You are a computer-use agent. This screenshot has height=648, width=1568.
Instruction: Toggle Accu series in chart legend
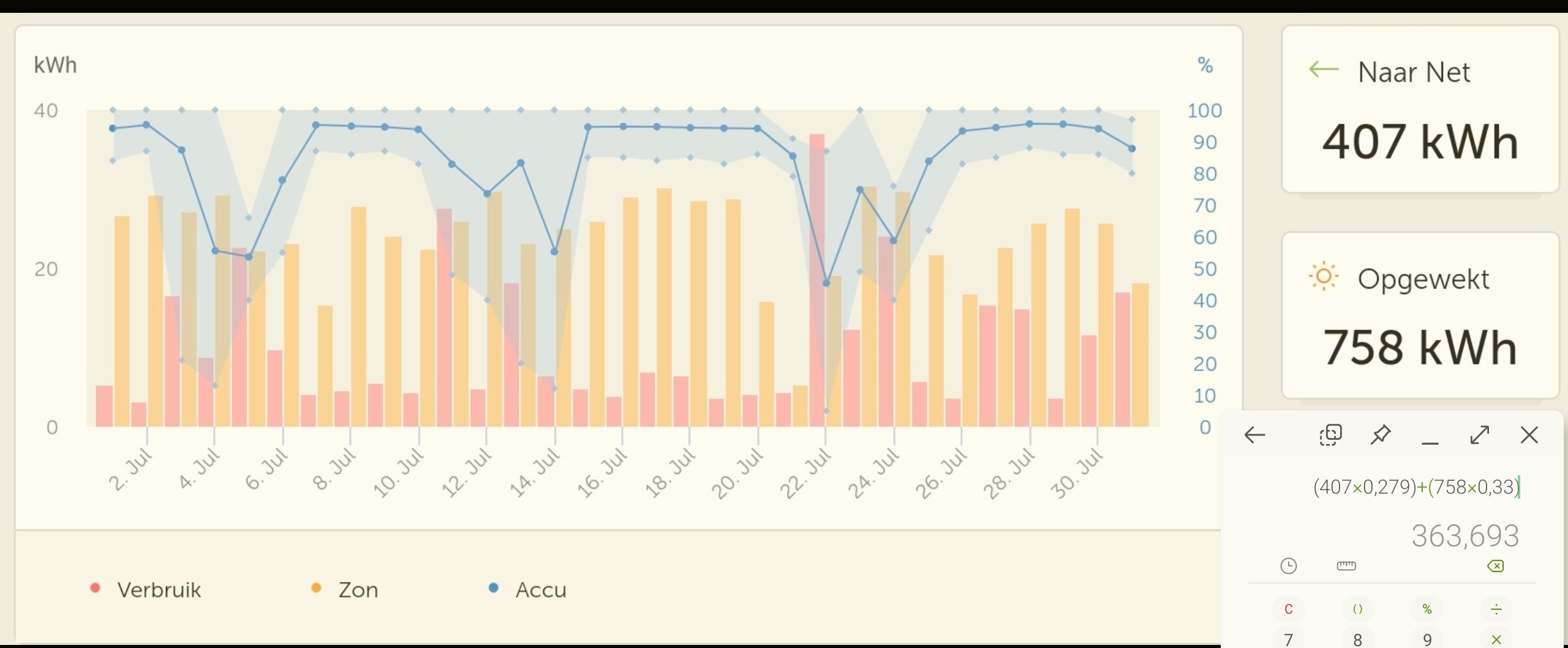tap(528, 590)
